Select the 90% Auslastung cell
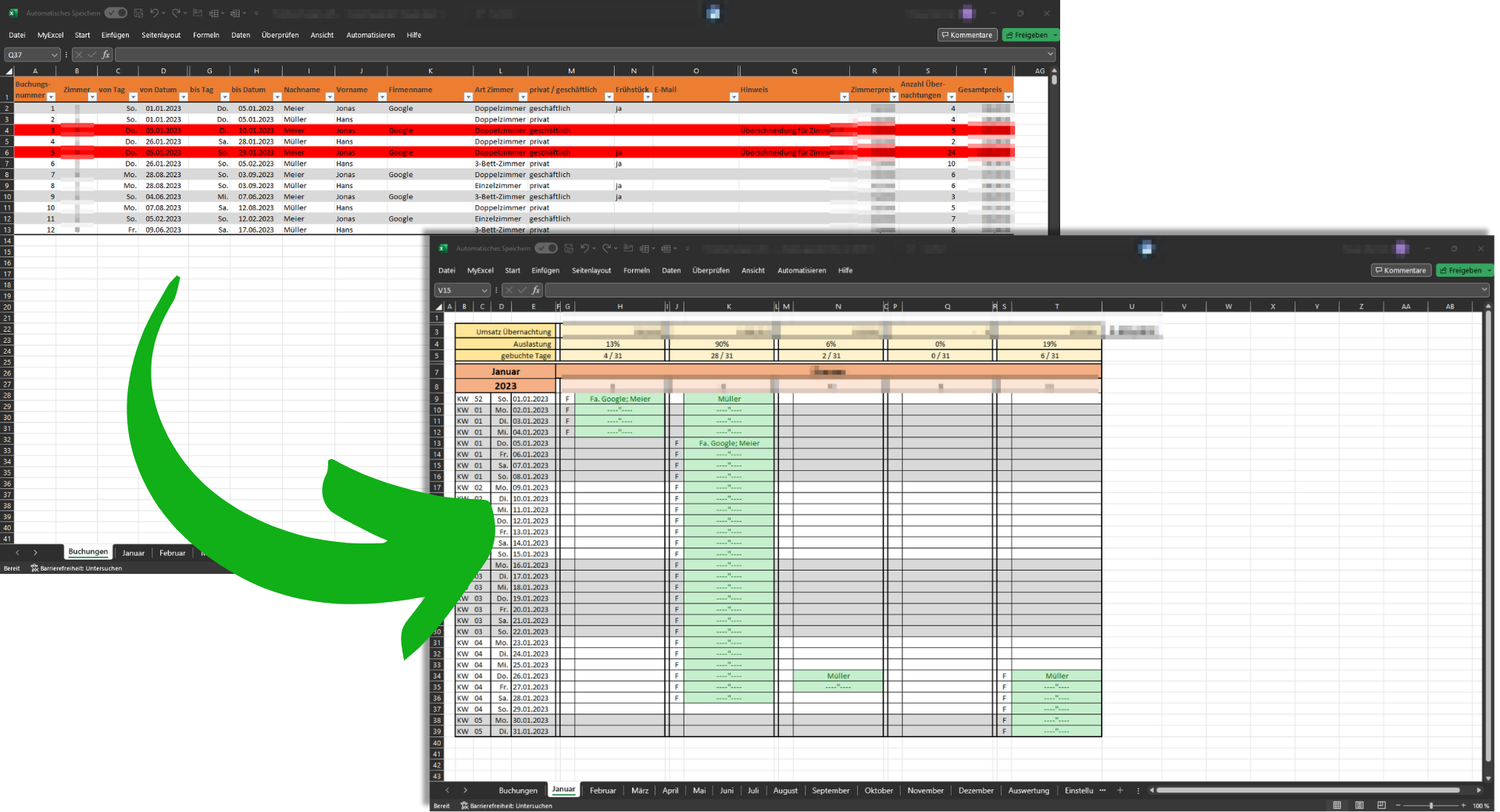 [722, 344]
